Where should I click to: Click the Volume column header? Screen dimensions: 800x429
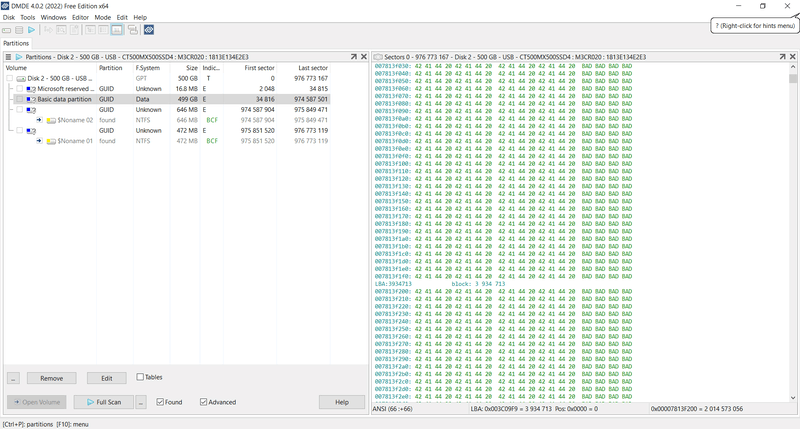coord(50,68)
